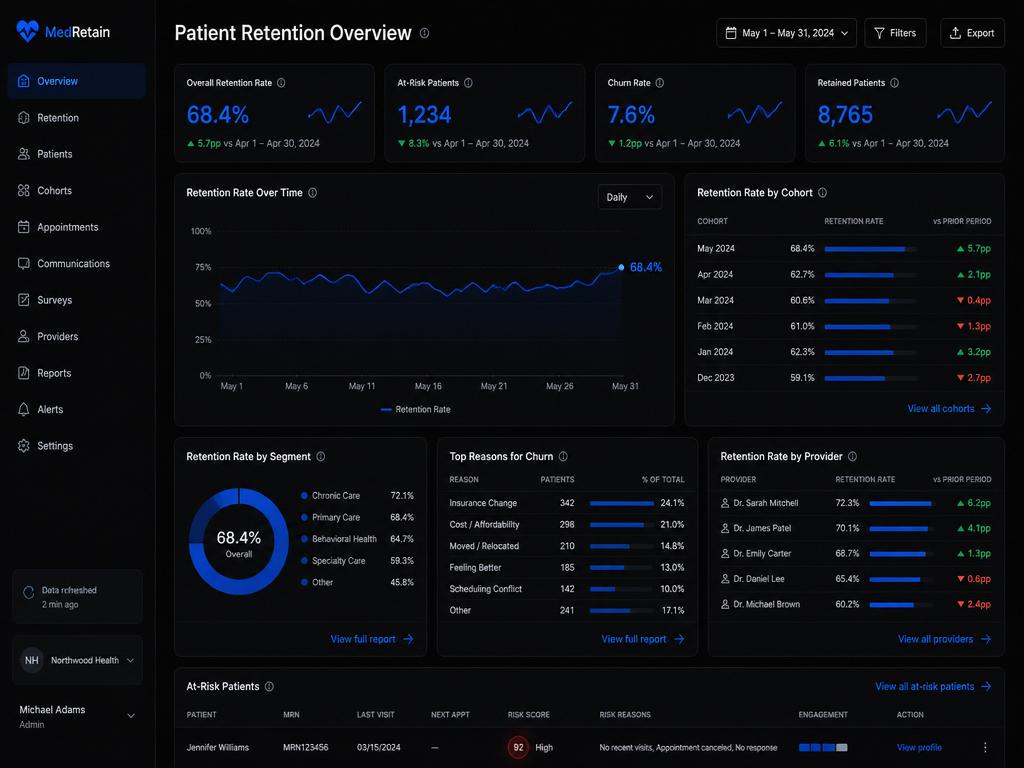Click the Overview home icon in sidebar
Screen dimensions: 1024x768
click(x=24, y=81)
